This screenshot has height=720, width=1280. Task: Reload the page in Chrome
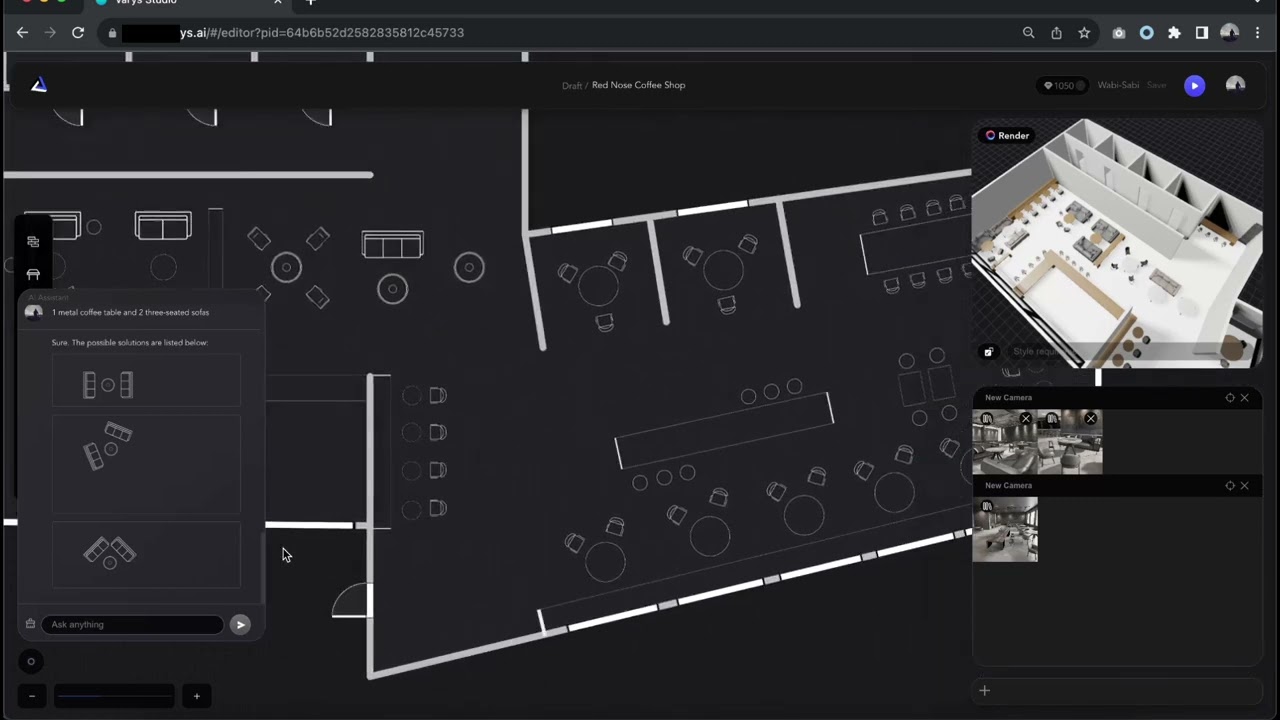coord(78,33)
